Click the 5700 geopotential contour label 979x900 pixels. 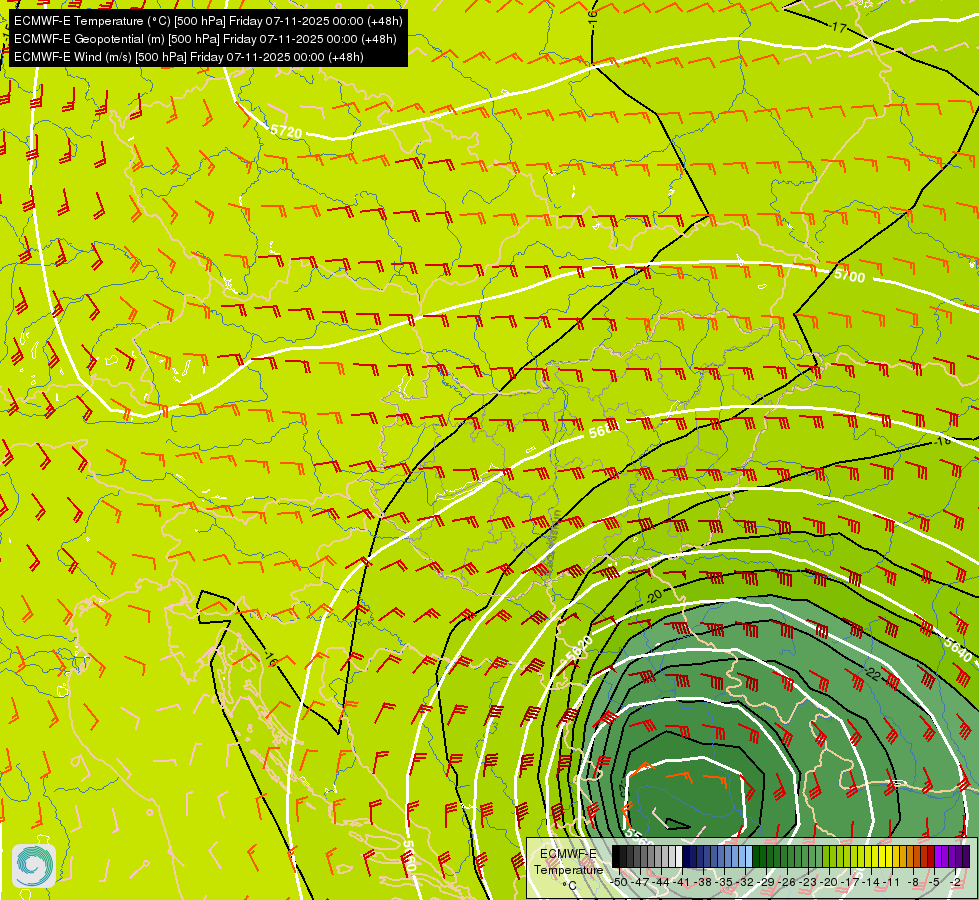coord(849,275)
